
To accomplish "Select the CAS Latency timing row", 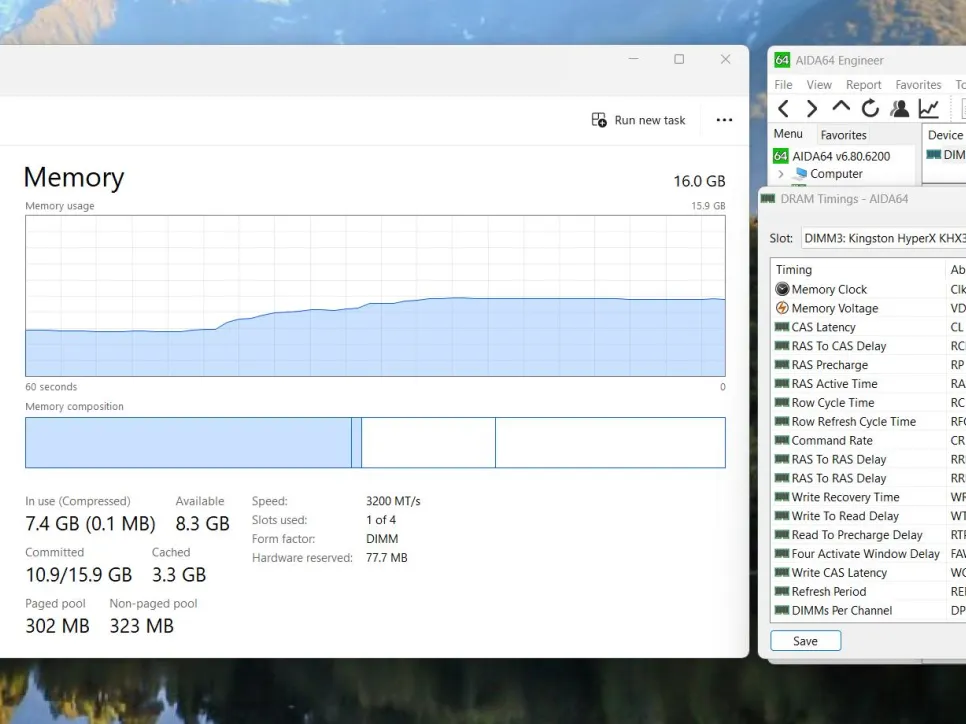I will tap(823, 327).
